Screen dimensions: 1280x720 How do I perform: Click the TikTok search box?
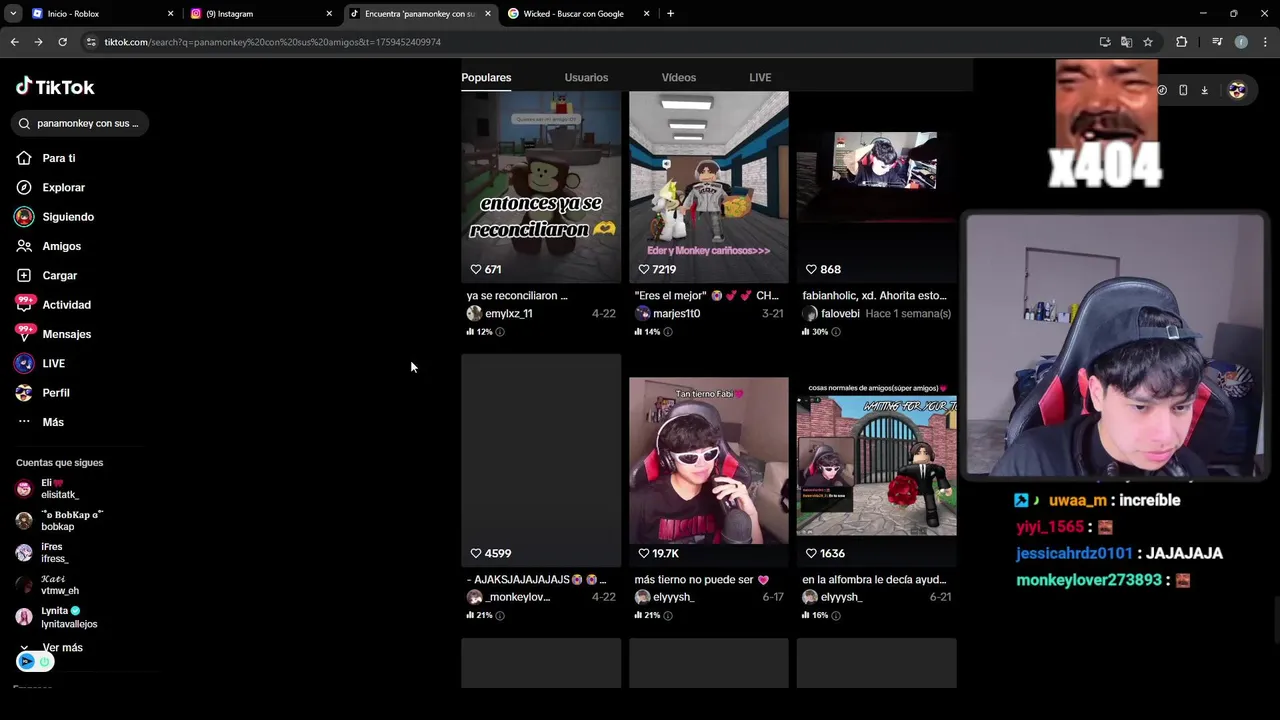[80, 123]
